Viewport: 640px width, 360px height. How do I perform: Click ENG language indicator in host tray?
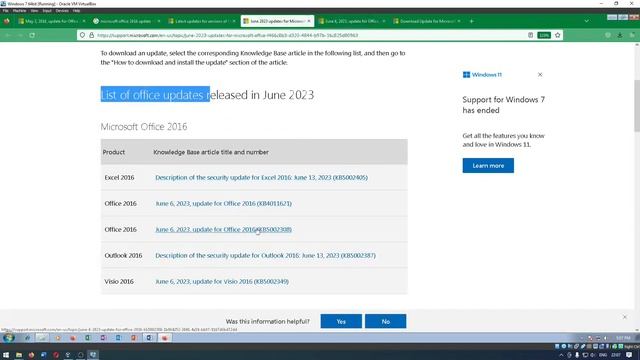coord(603,355)
